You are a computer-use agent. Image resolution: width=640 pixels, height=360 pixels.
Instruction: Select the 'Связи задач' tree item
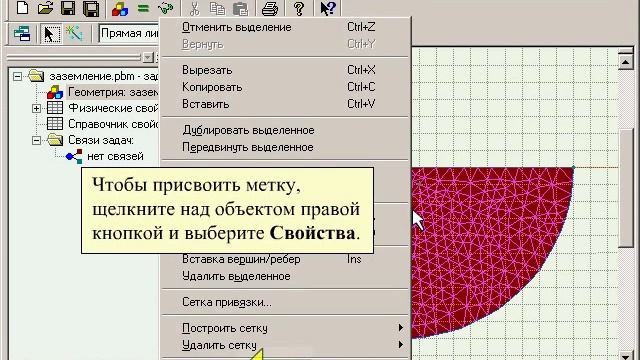tap(101, 140)
